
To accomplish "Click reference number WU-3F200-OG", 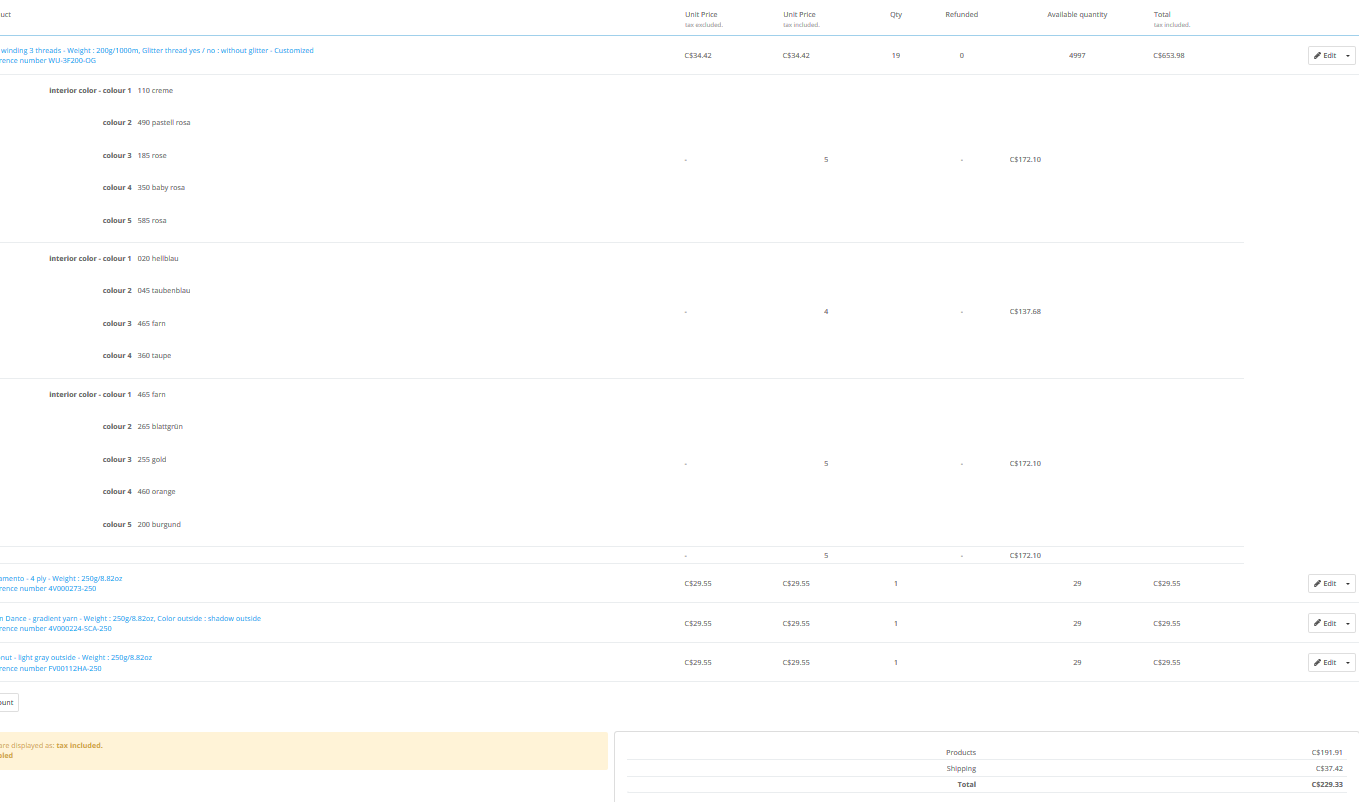I will (48, 60).
